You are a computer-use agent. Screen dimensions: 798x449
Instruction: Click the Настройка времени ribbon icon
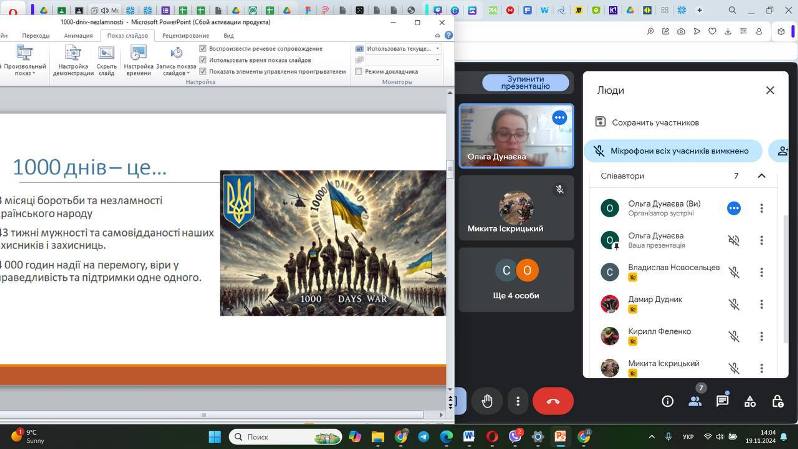pos(138,60)
